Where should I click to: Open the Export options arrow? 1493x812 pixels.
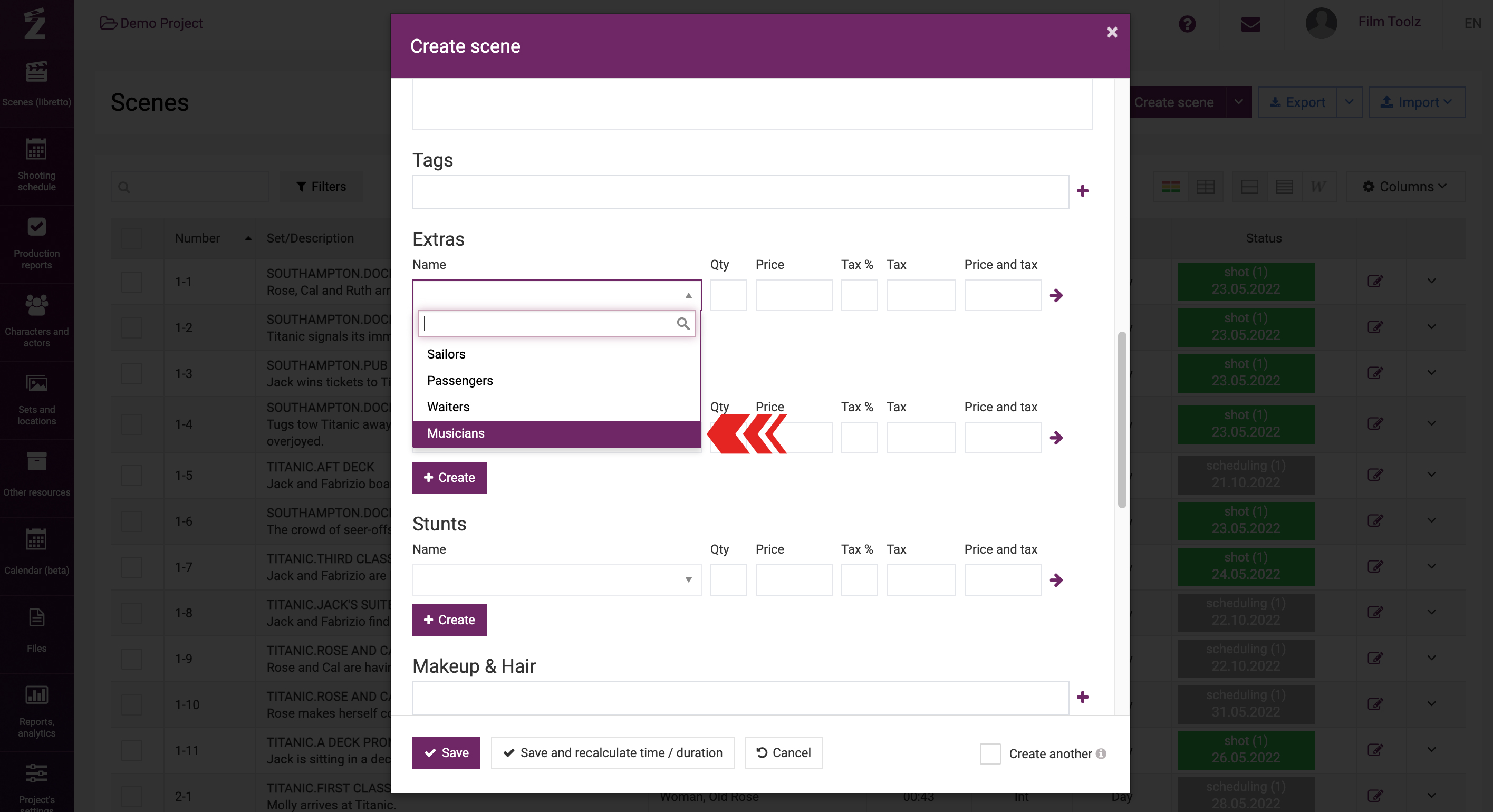pos(1348,103)
